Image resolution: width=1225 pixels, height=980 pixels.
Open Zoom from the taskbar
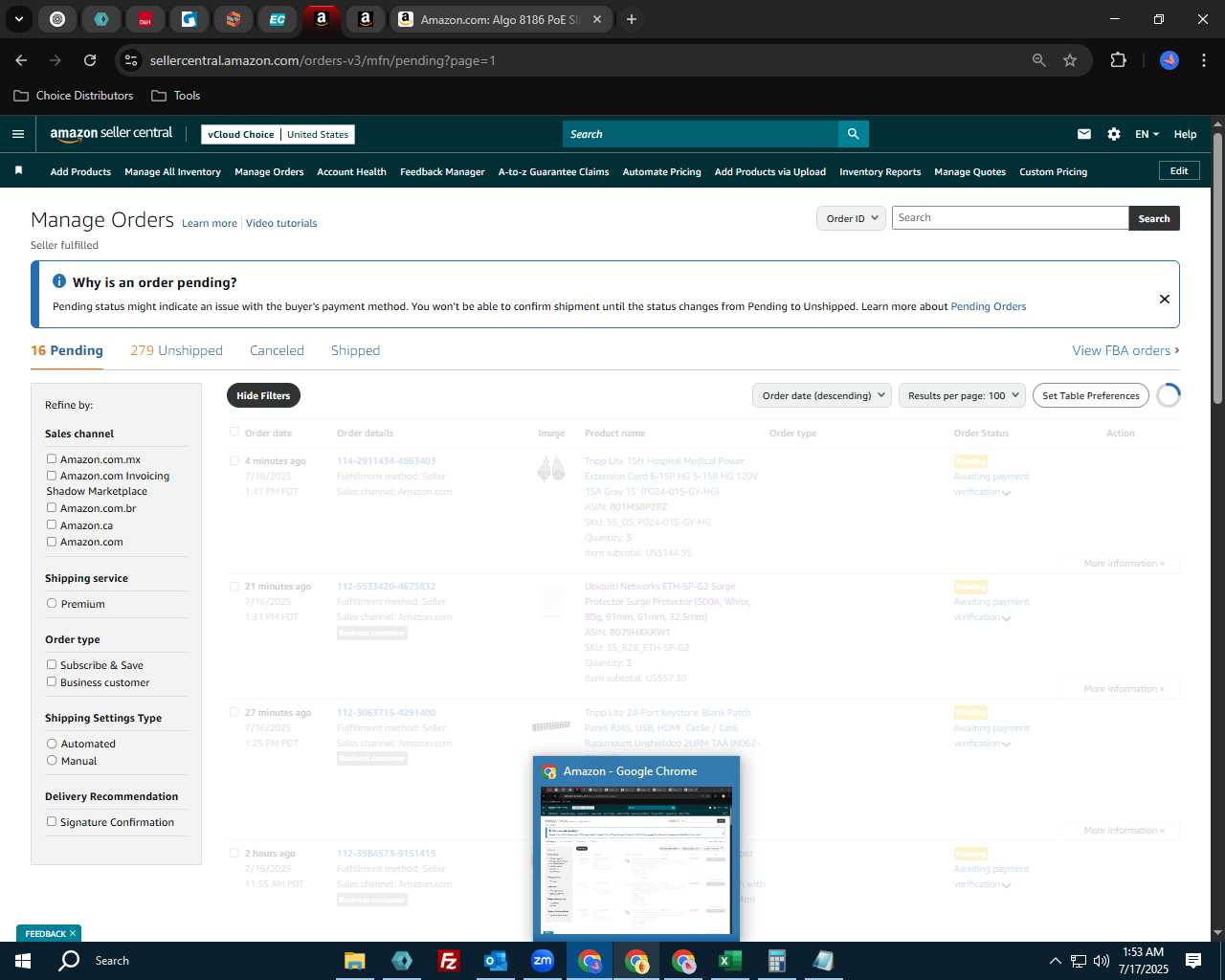pyautogui.click(x=543, y=961)
